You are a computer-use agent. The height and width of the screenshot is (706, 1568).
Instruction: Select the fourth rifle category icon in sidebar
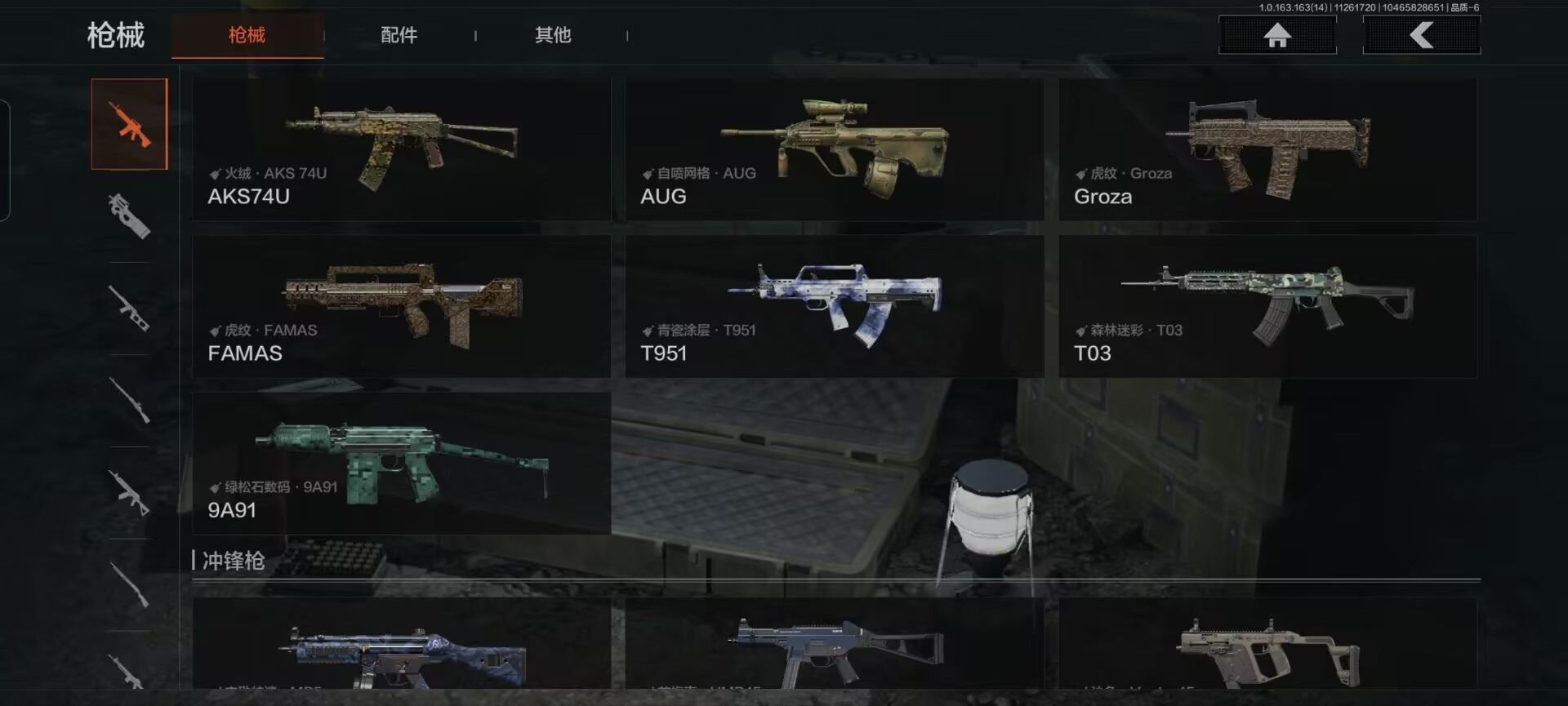pyautogui.click(x=129, y=401)
